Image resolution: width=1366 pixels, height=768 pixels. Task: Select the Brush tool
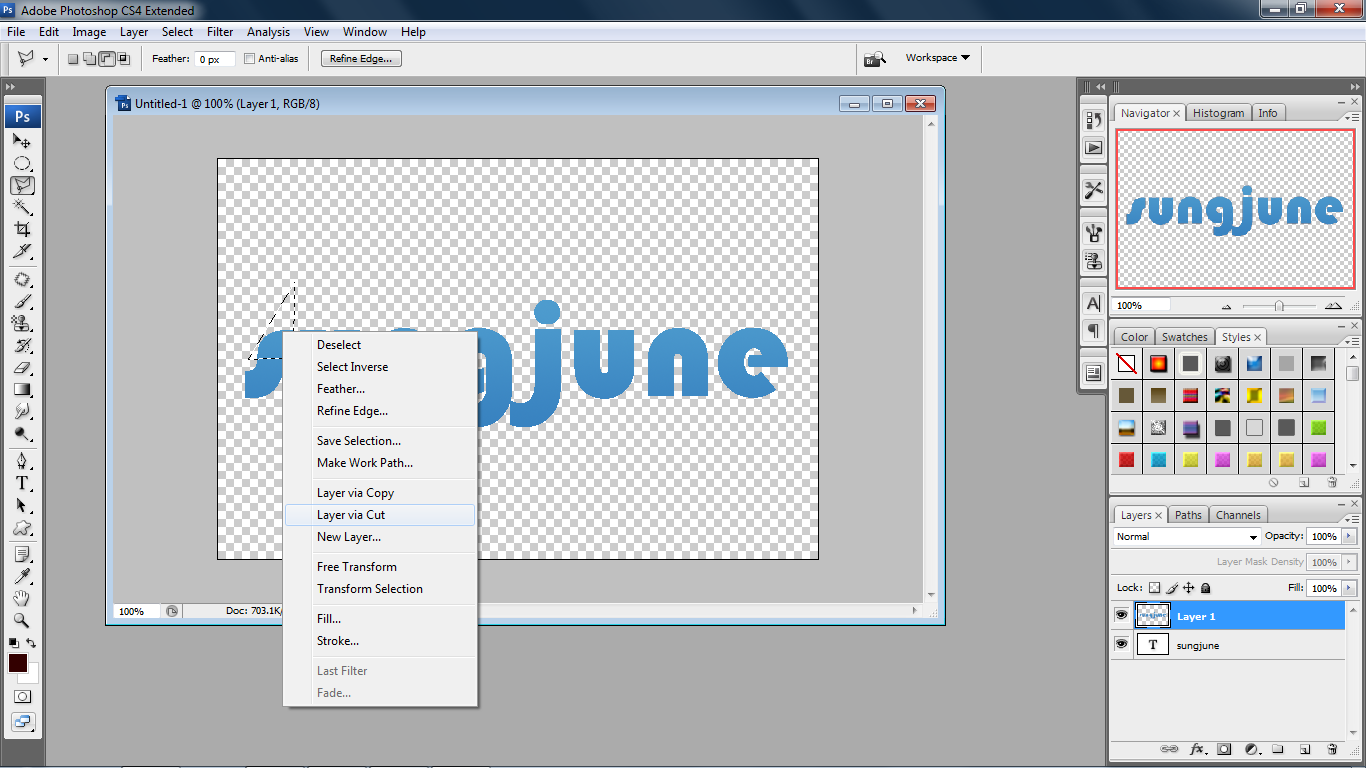point(22,302)
